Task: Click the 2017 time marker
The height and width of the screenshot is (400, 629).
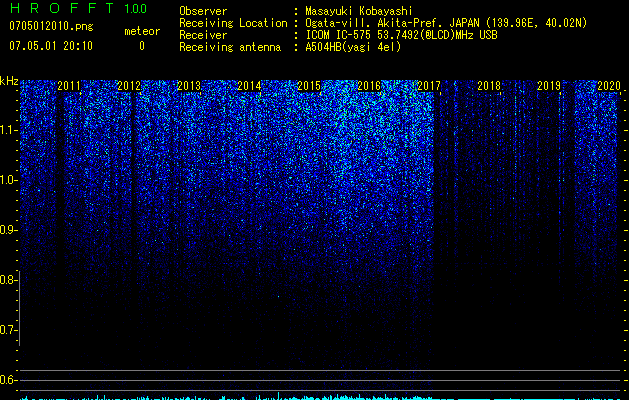Action: coord(429,86)
